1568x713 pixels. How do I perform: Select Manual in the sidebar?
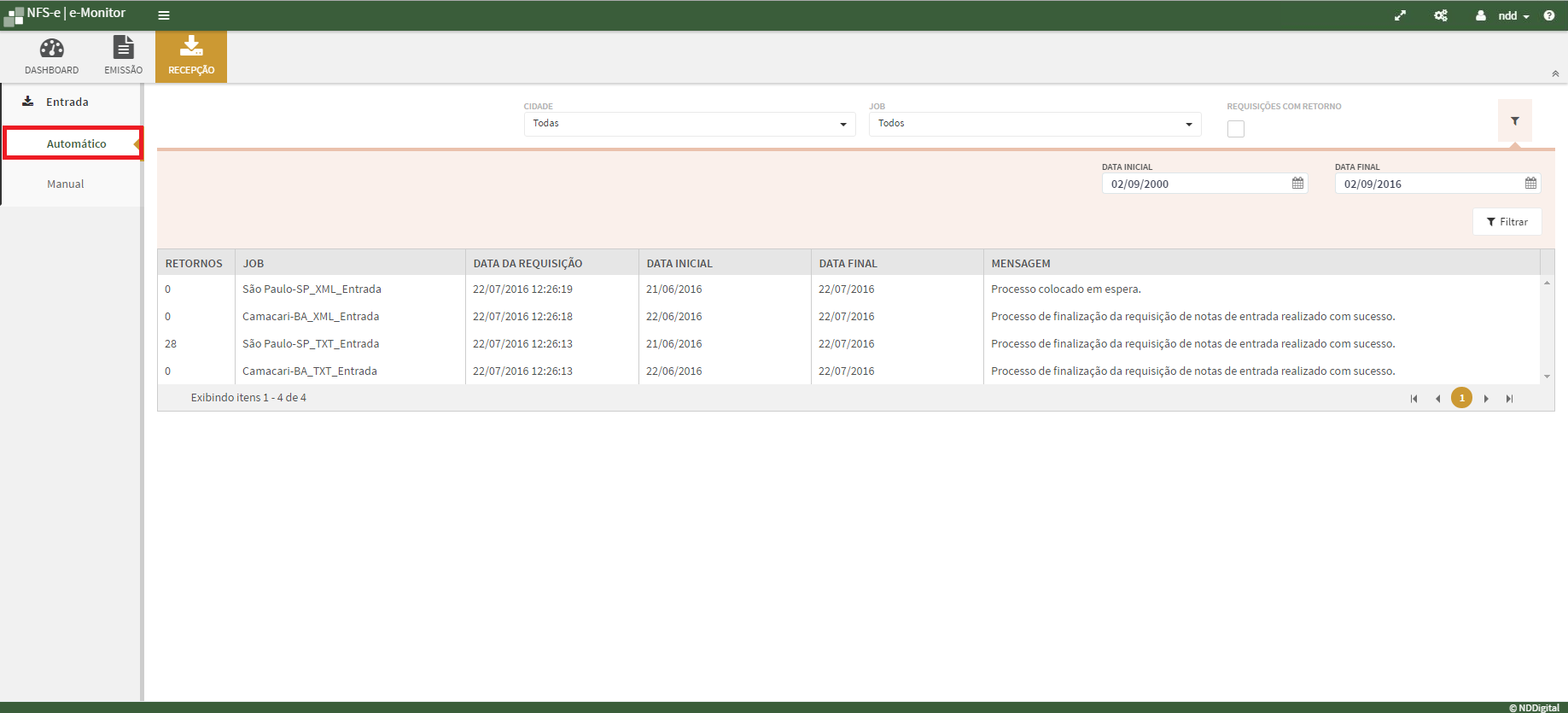(66, 184)
